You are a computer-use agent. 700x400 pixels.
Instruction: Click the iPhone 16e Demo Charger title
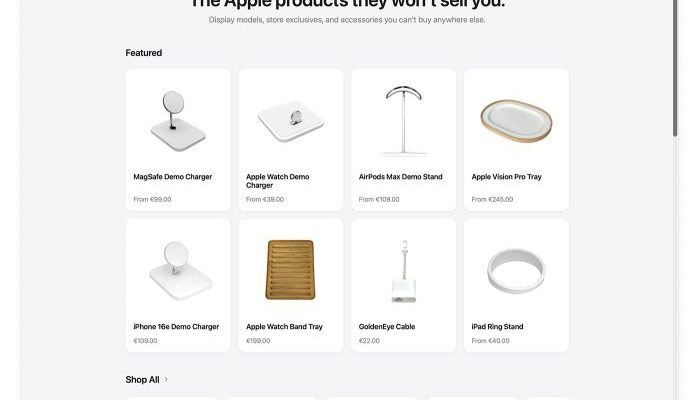176,327
